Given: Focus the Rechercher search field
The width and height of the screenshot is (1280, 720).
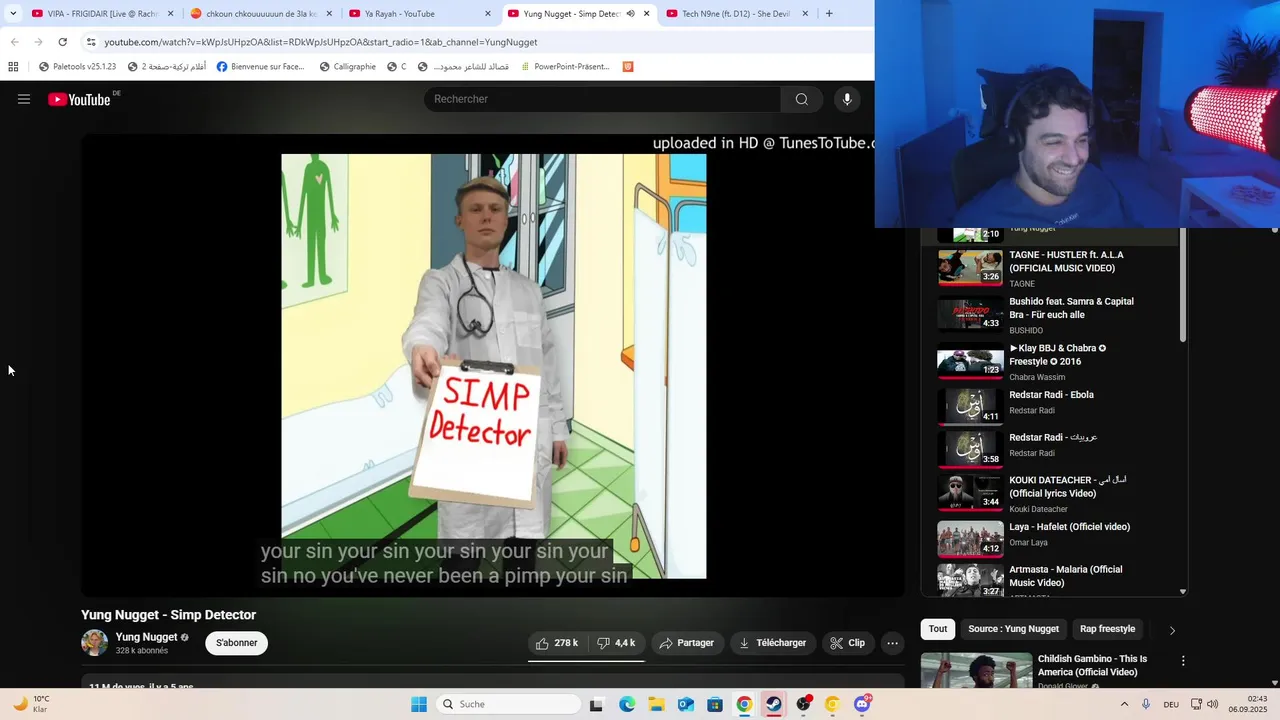Looking at the screenshot, I should pyautogui.click(x=603, y=99).
